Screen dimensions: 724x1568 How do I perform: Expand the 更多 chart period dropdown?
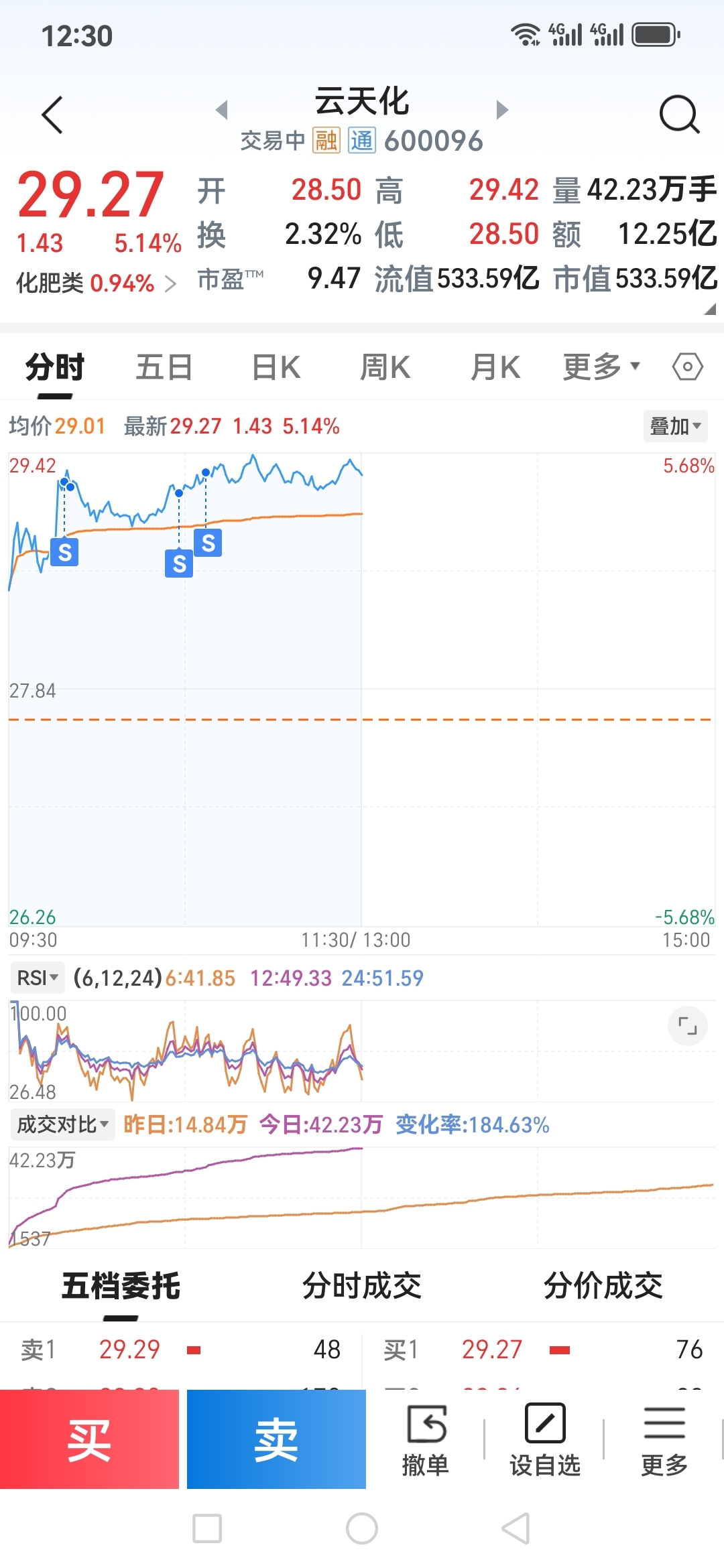601,367
